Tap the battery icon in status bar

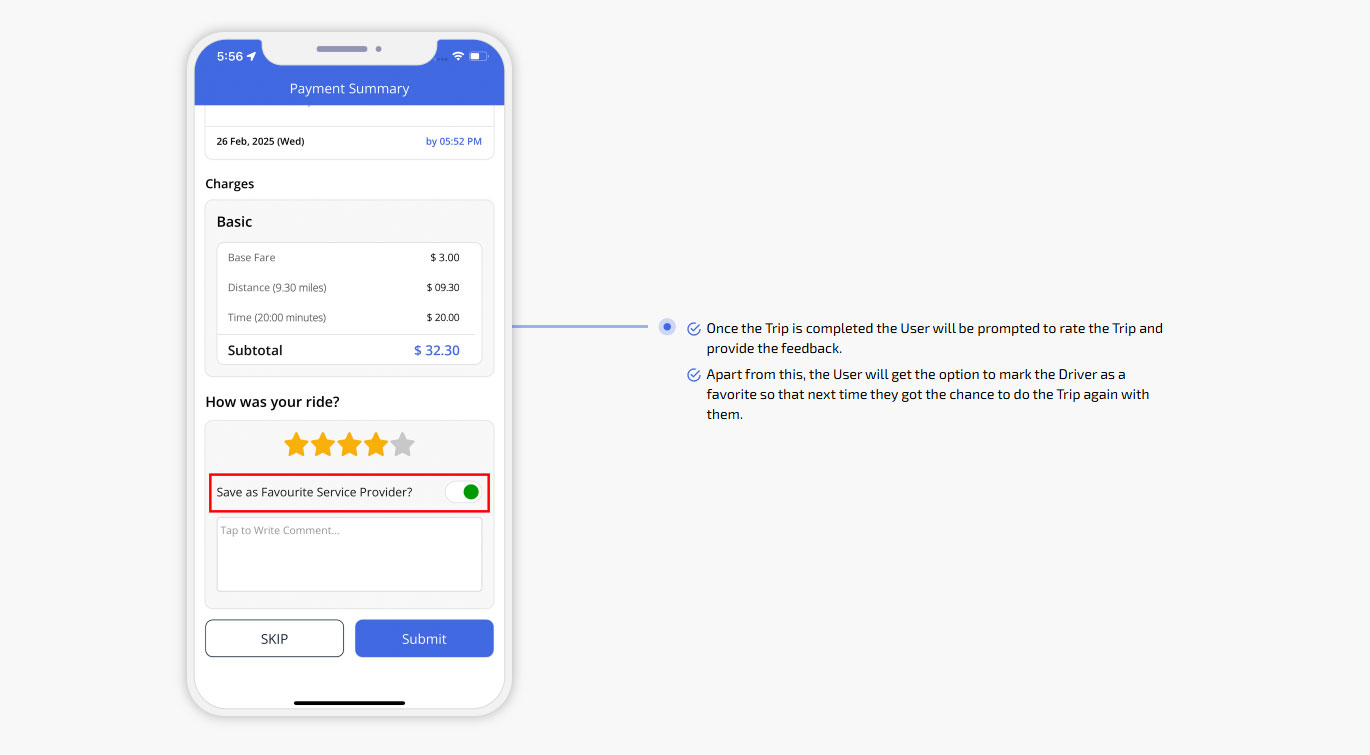(x=477, y=56)
